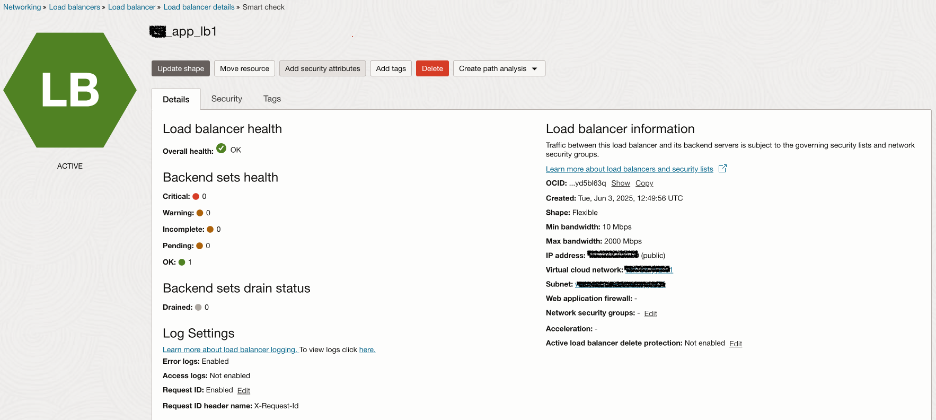Click the 'Smart check' breadcrumb text
Screen dimensions: 936x420
pos(263,7)
